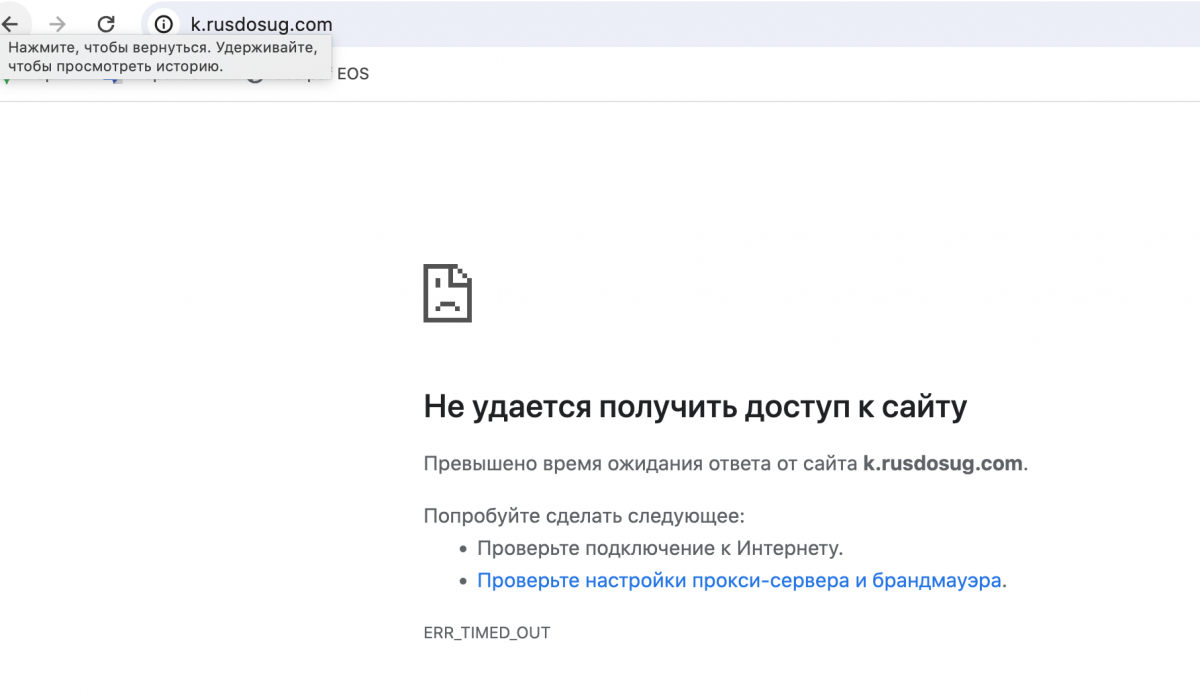This screenshot has height=692, width=1200.
Task: Open 'Проверьте настройки прокси-сервера и брандмауэра' link
Action: click(x=739, y=580)
